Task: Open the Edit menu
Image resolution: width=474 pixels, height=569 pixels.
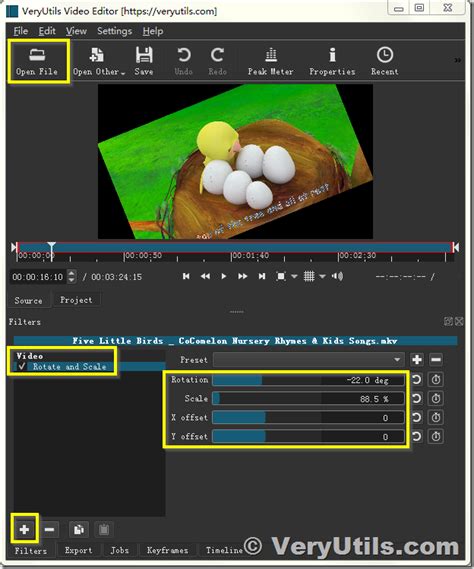Action: coord(47,31)
